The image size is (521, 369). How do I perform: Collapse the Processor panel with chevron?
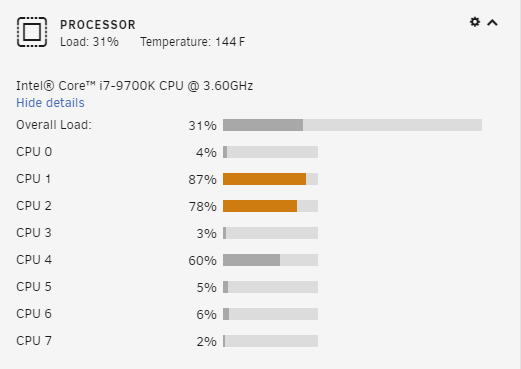tap(492, 23)
